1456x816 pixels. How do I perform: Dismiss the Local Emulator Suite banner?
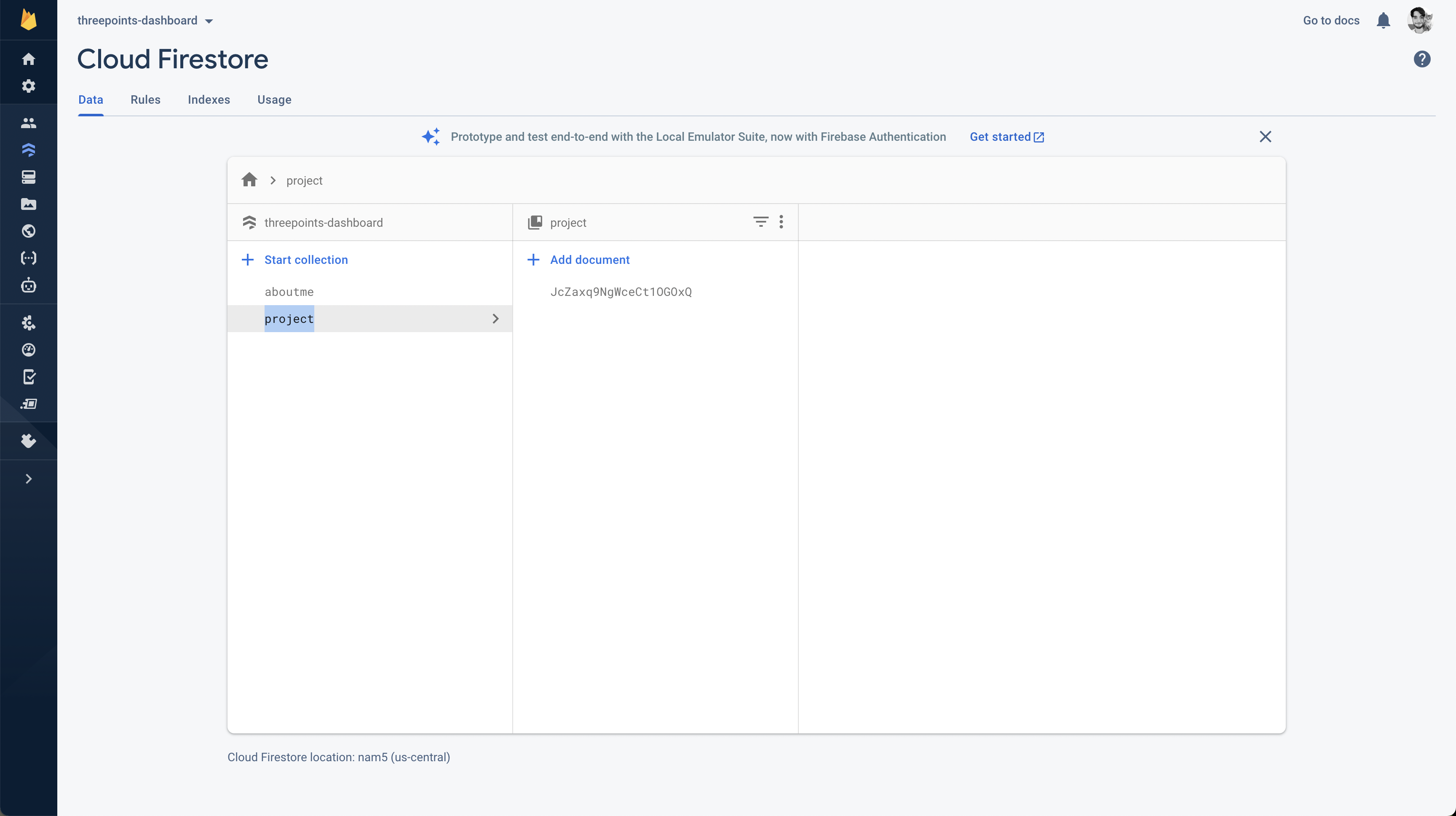1265,137
